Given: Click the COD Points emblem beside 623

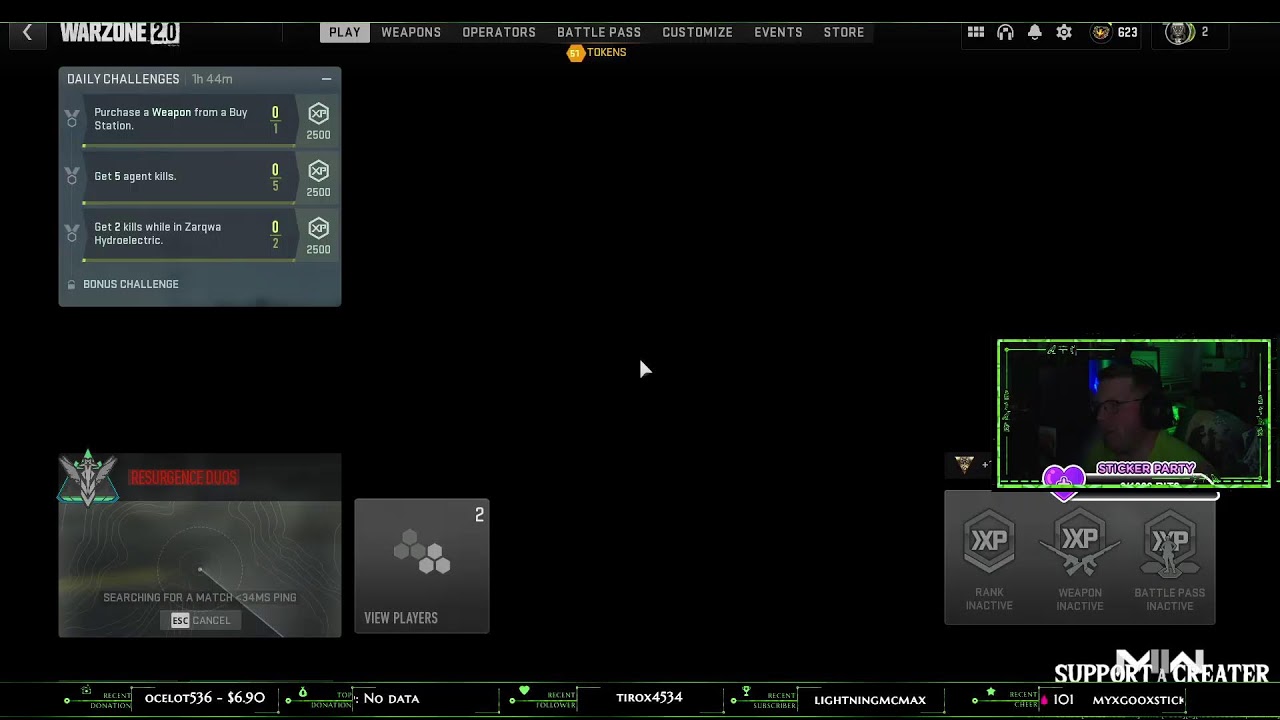Looking at the screenshot, I should pos(1101,32).
